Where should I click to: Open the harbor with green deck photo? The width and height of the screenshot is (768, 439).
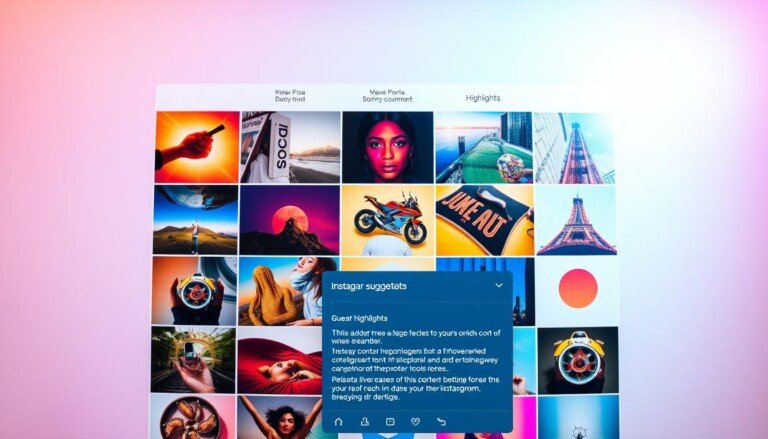click(483, 147)
